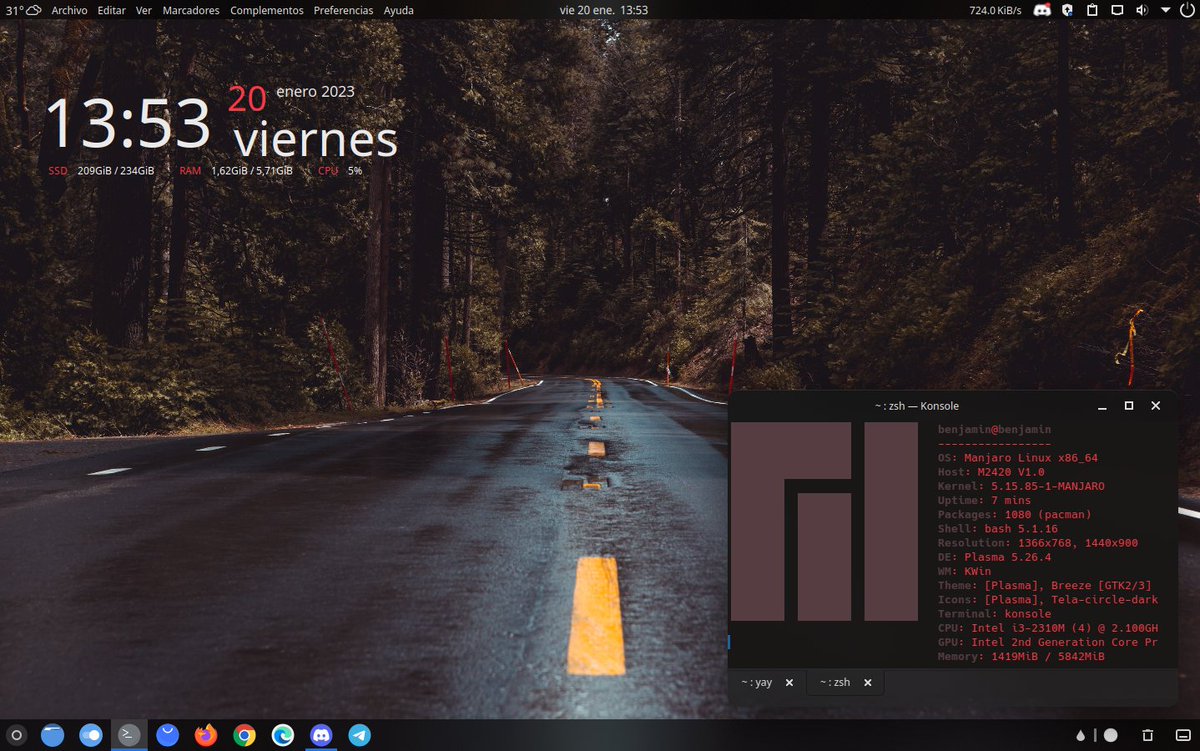This screenshot has width=1200, height=751.
Task: Open the Preferencias menu
Action: point(343,10)
